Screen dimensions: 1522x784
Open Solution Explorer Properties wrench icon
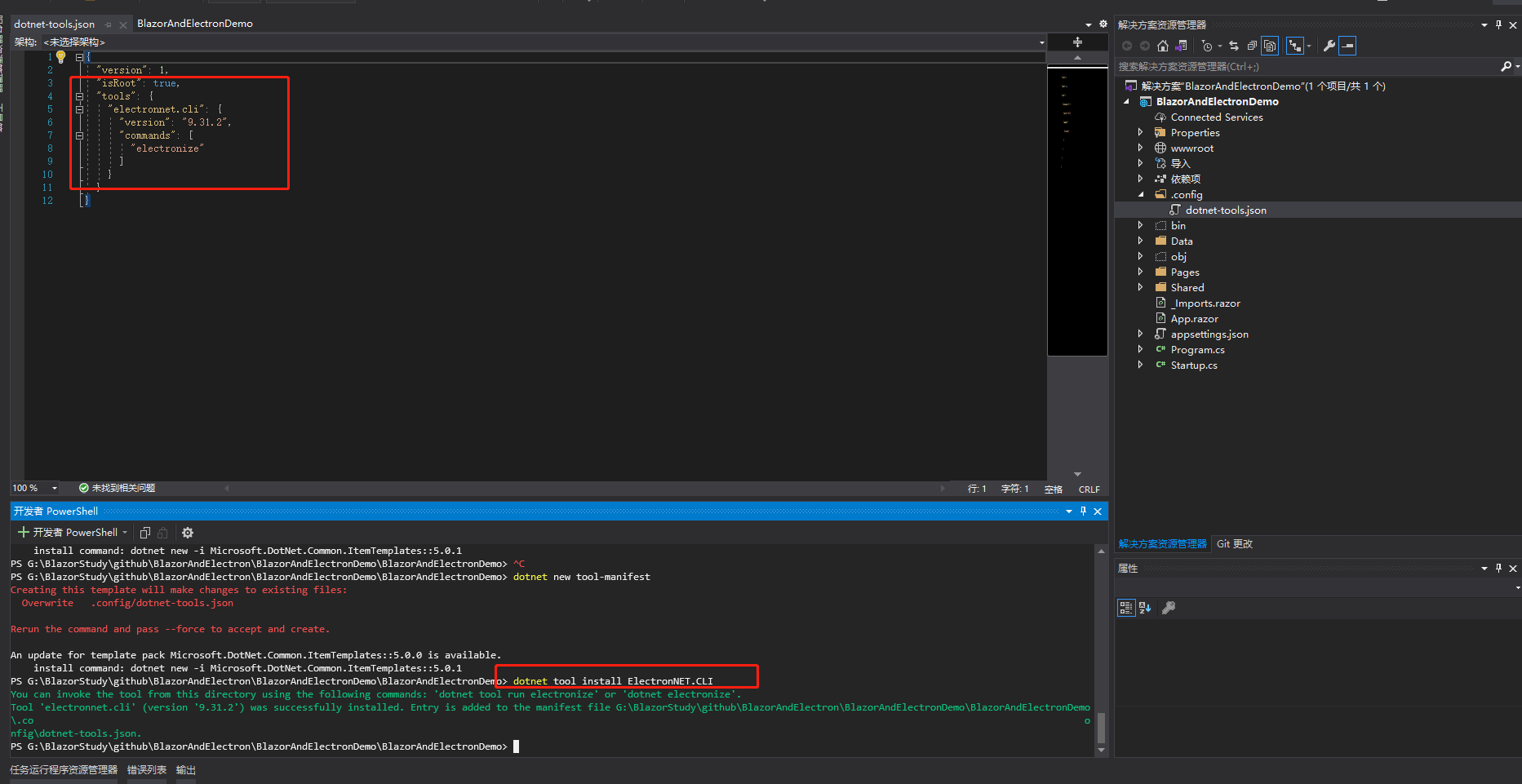[x=1330, y=46]
